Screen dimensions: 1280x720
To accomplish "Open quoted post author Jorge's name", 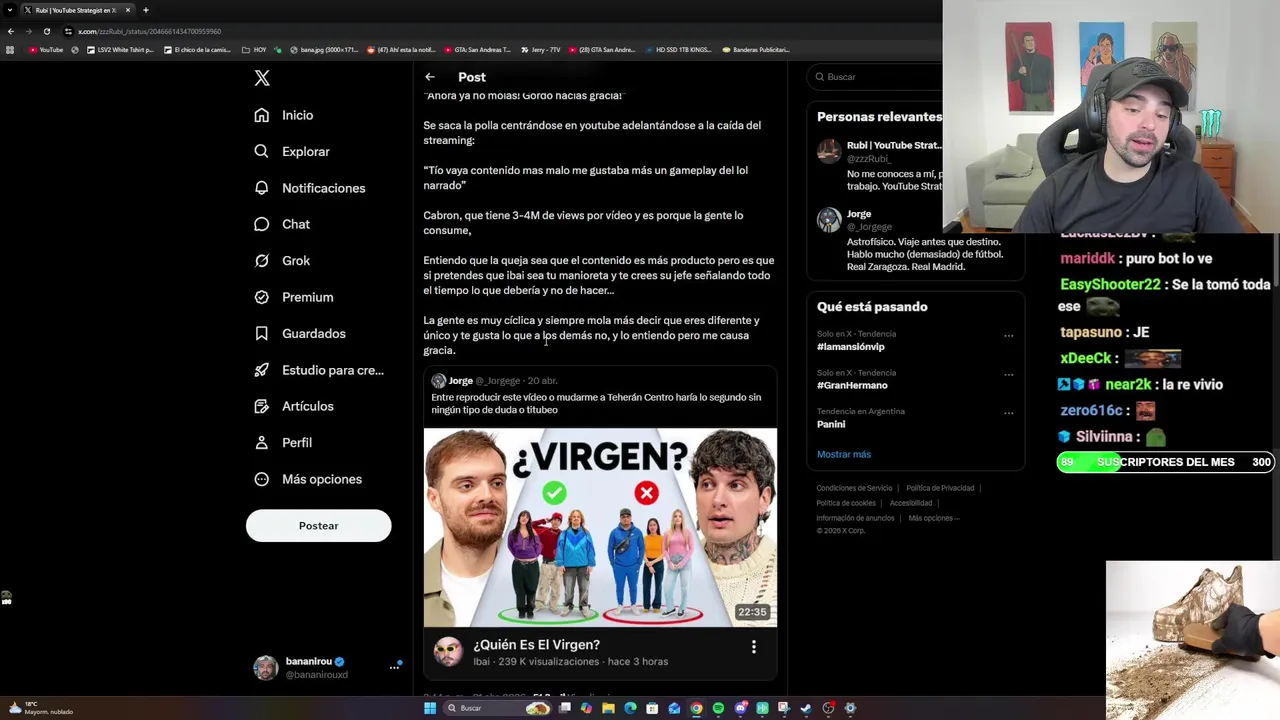I will (461, 381).
